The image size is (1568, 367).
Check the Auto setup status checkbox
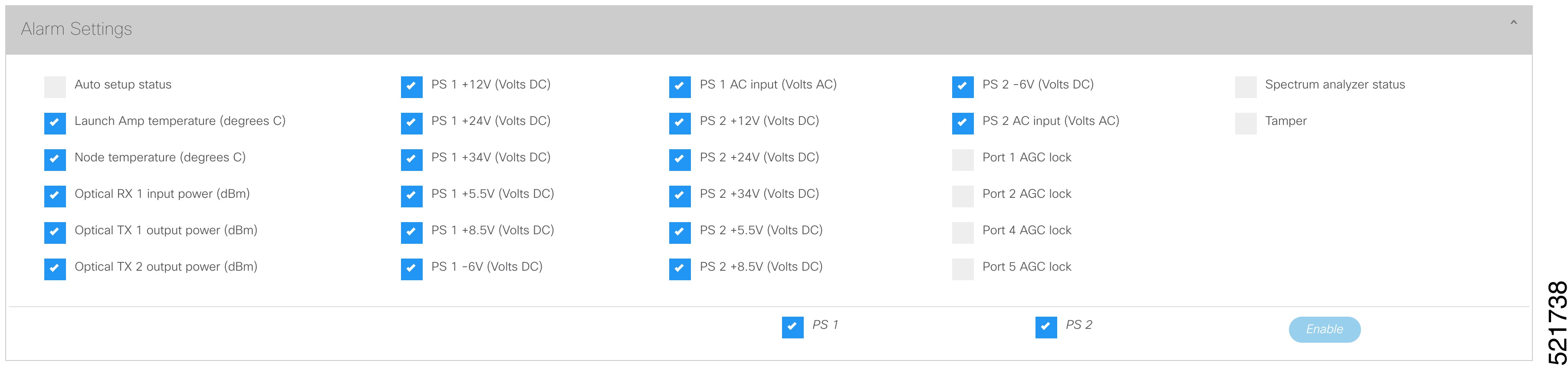click(55, 87)
